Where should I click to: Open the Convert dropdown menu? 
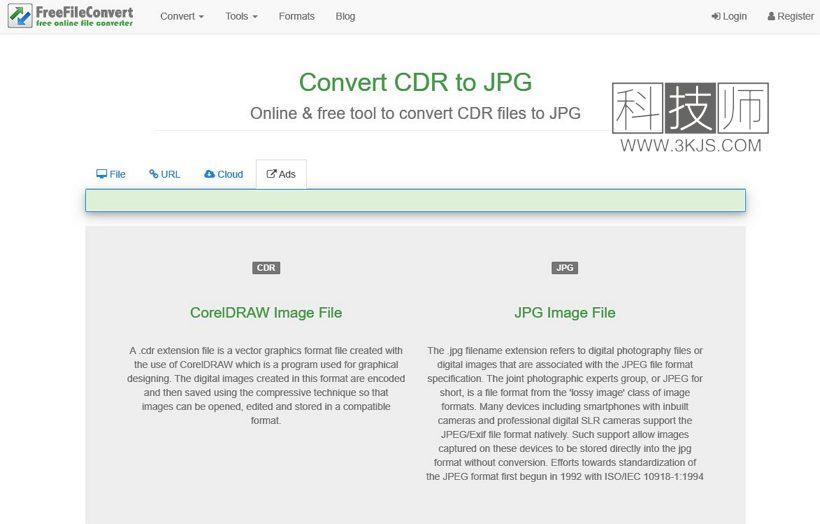click(x=181, y=16)
